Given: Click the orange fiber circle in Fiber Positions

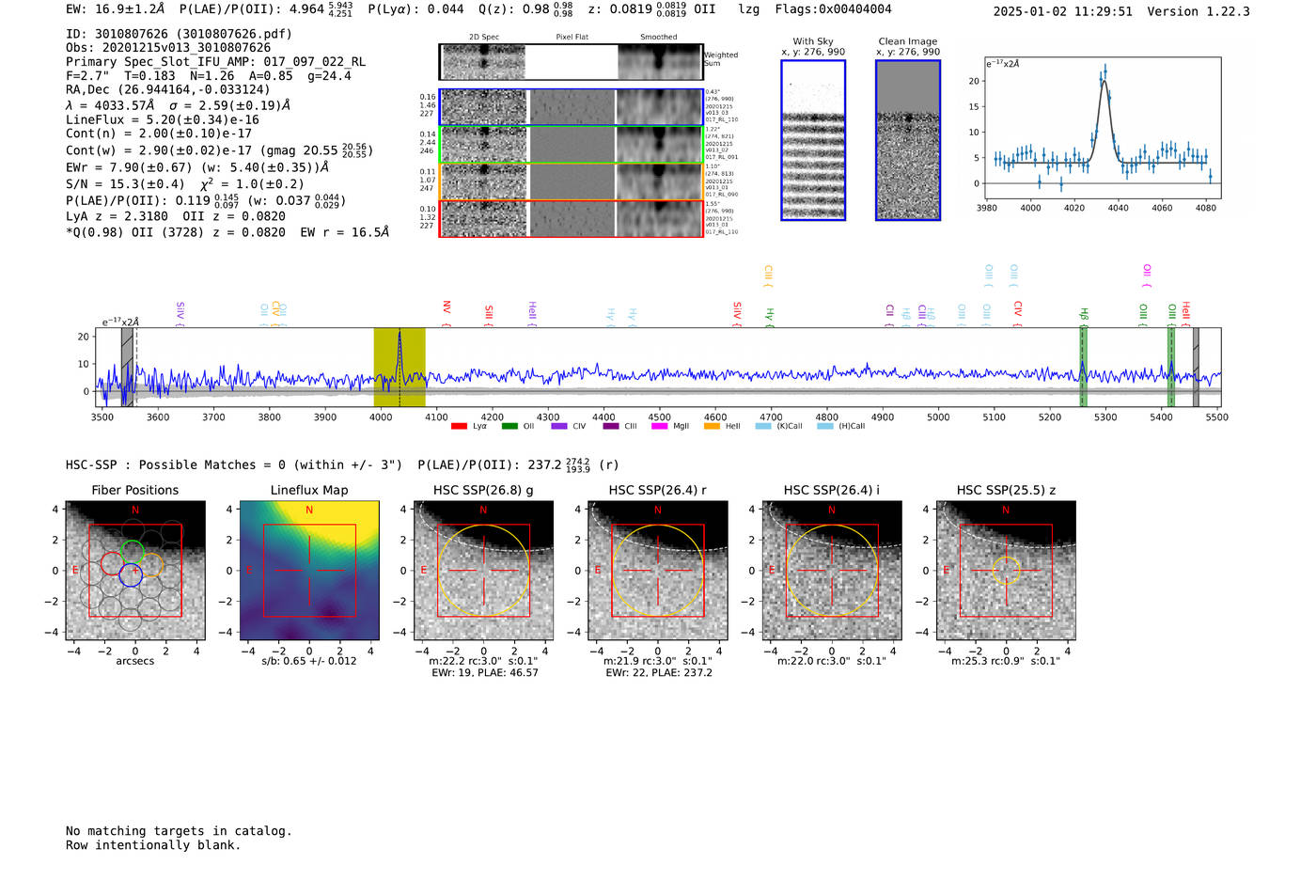Looking at the screenshot, I should tap(151, 565).
